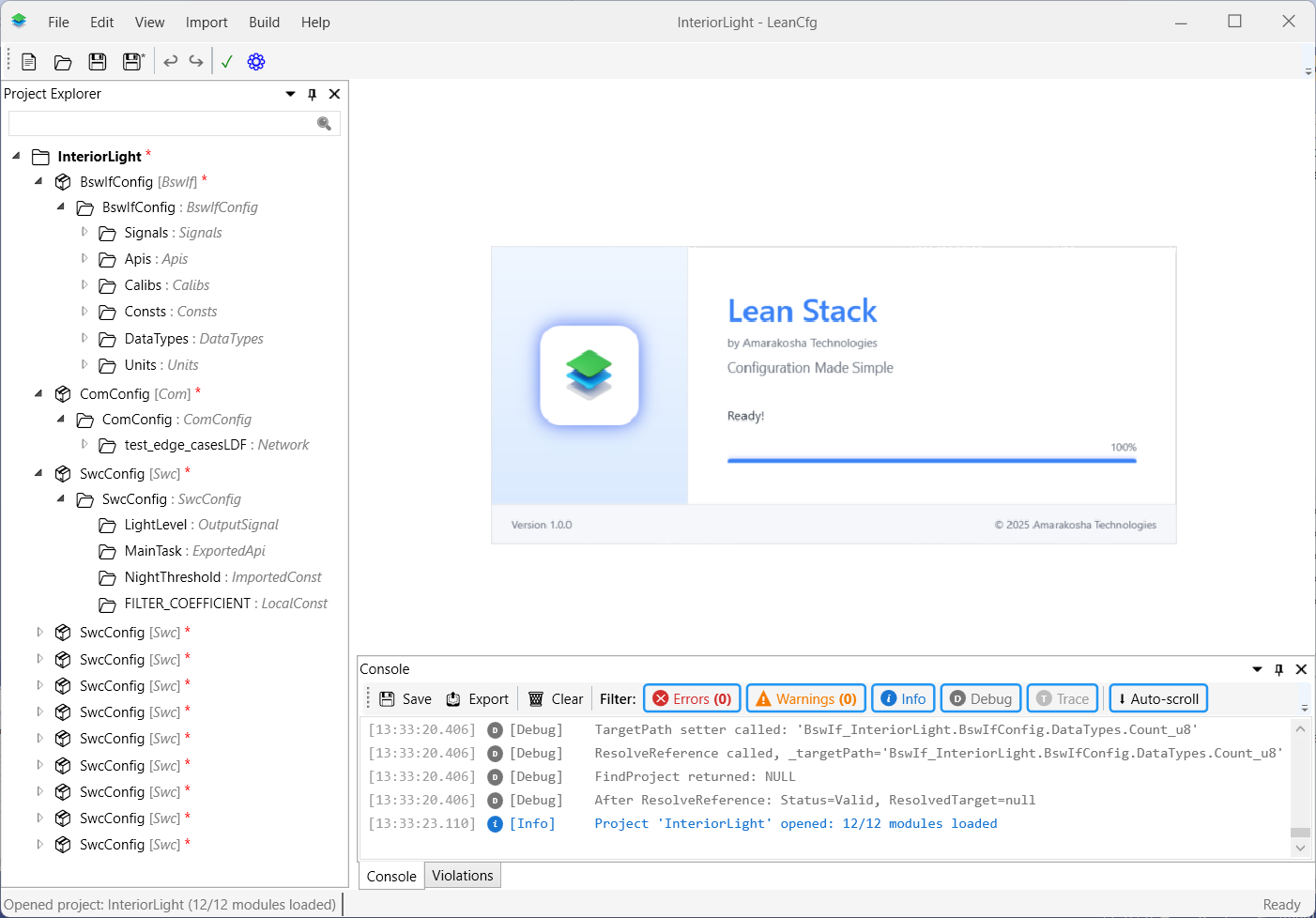Collapse the ComConfig [Com] module
Screen dimensions: 1316x918
(x=38, y=393)
